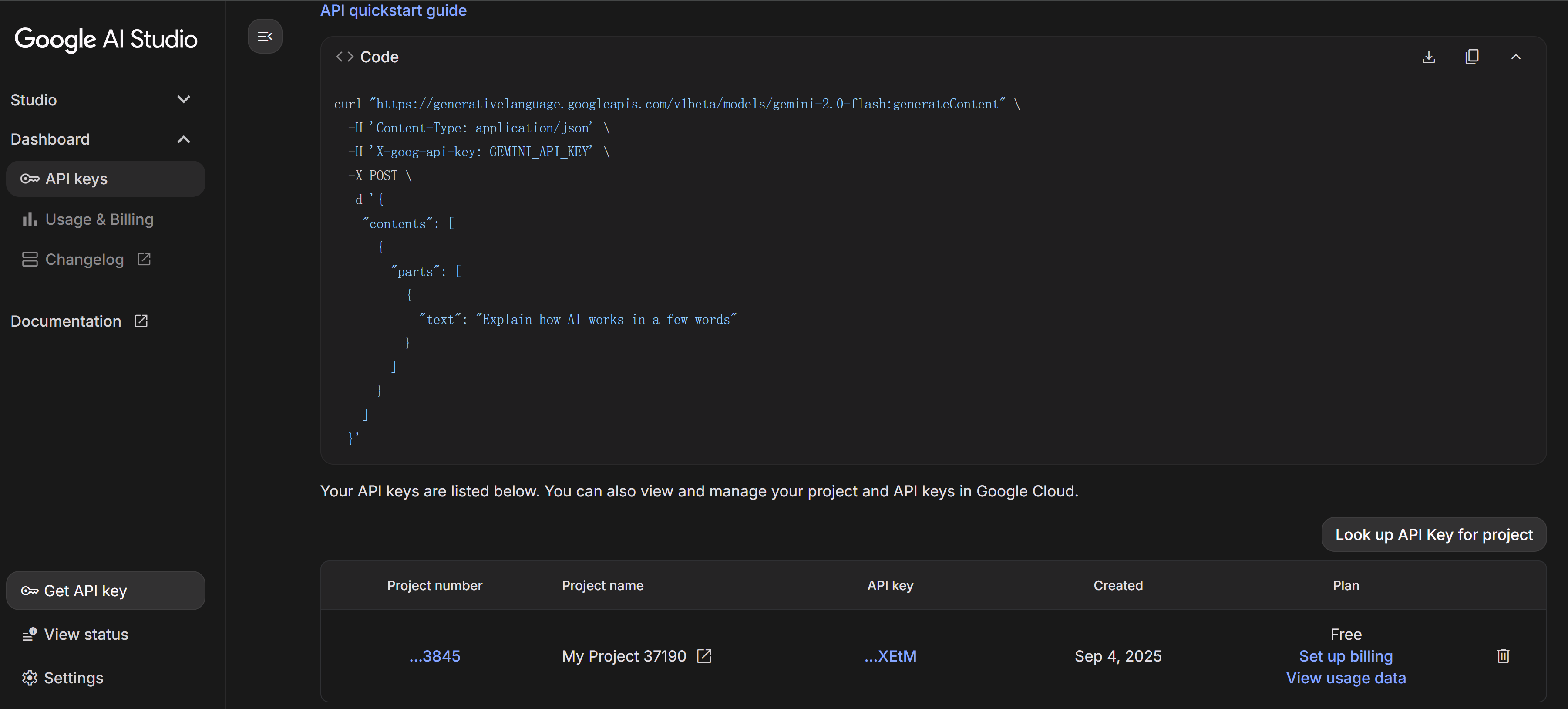Image resolution: width=1568 pixels, height=709 pixels.
Task: Reveal the API key ...XEtM
Action: (x=891, y=656)
